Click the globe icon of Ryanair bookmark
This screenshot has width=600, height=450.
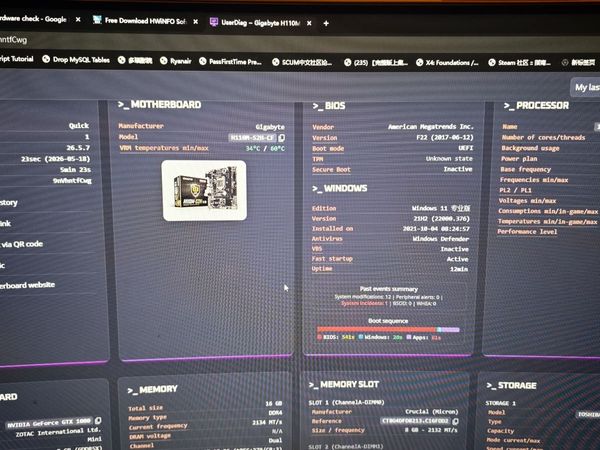click(163, 60)
